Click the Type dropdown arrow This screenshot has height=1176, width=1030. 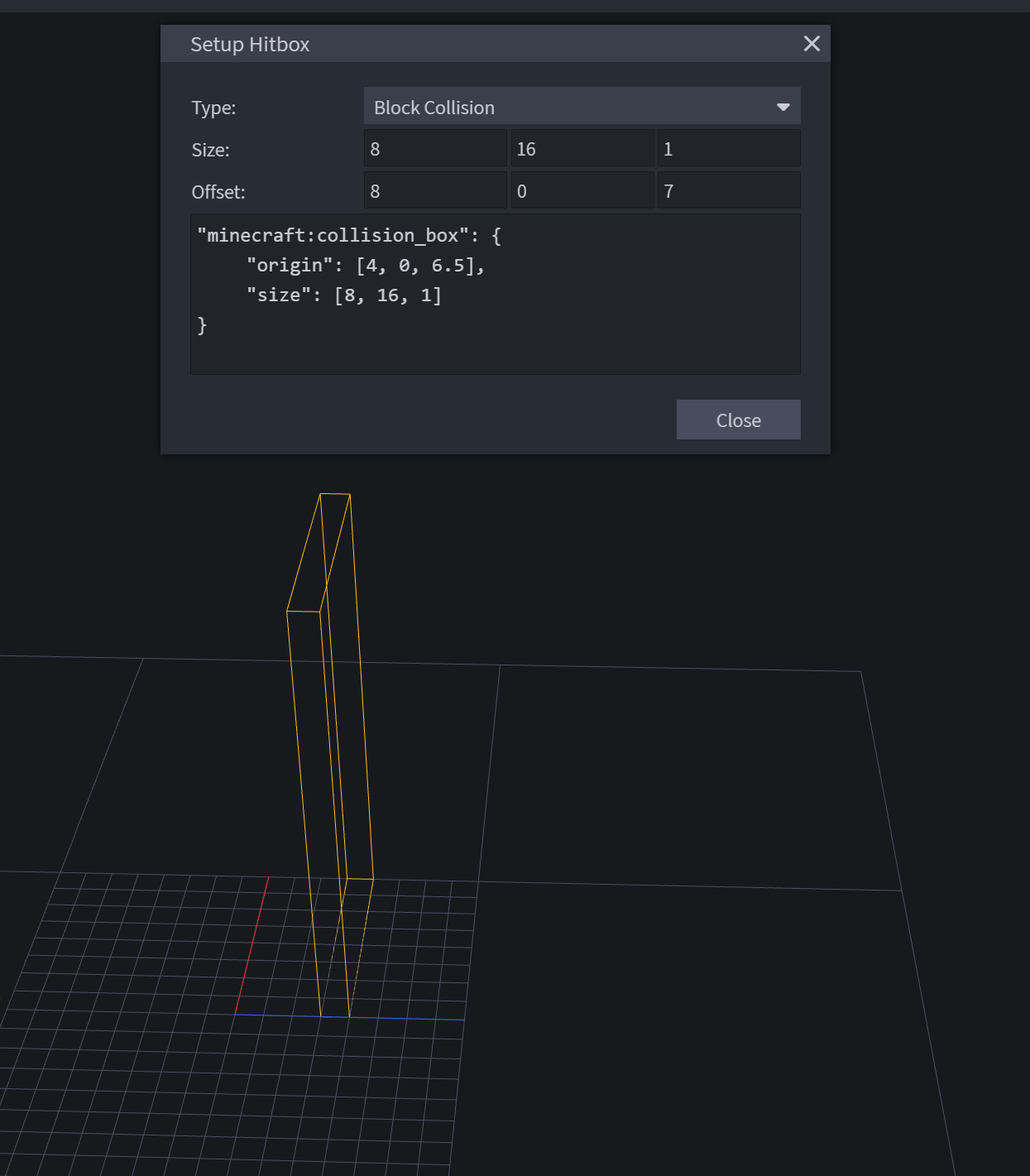[783, 108]
